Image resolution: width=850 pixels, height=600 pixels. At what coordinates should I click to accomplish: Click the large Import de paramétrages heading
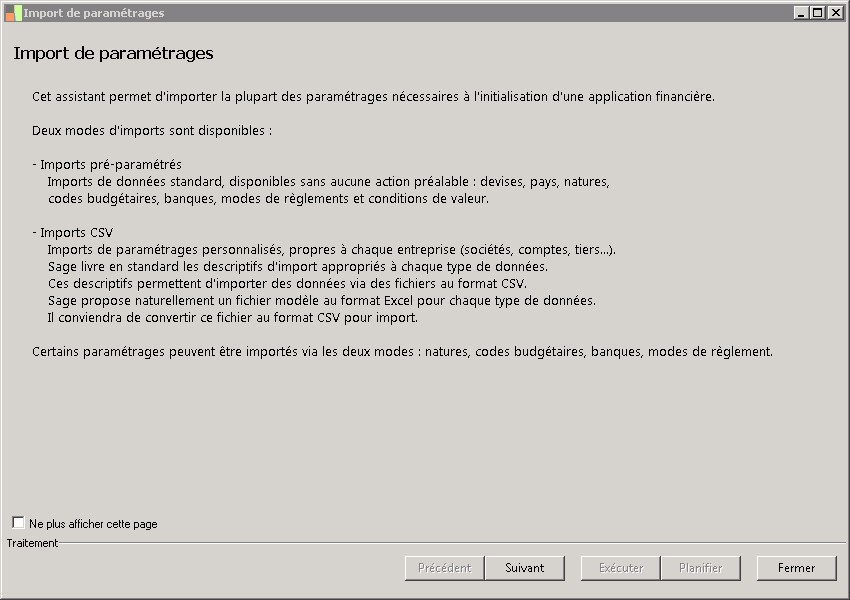[x=113, y=54]
